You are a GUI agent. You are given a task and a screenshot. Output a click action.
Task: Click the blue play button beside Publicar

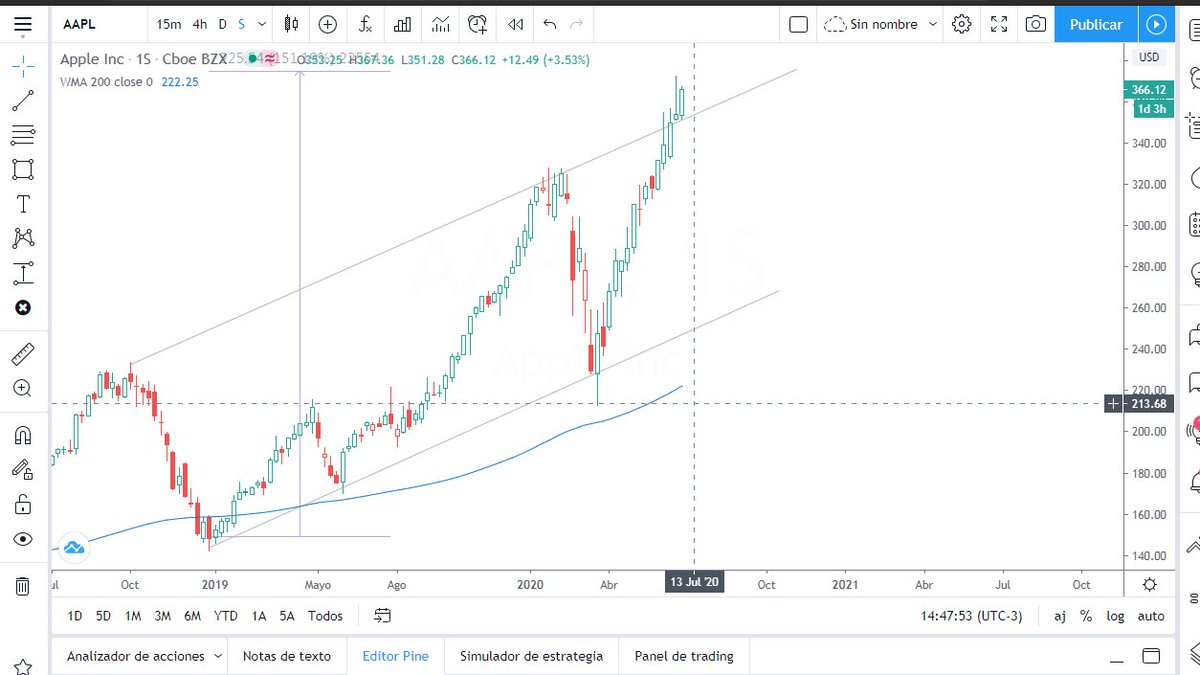[x=1156, y=24]
